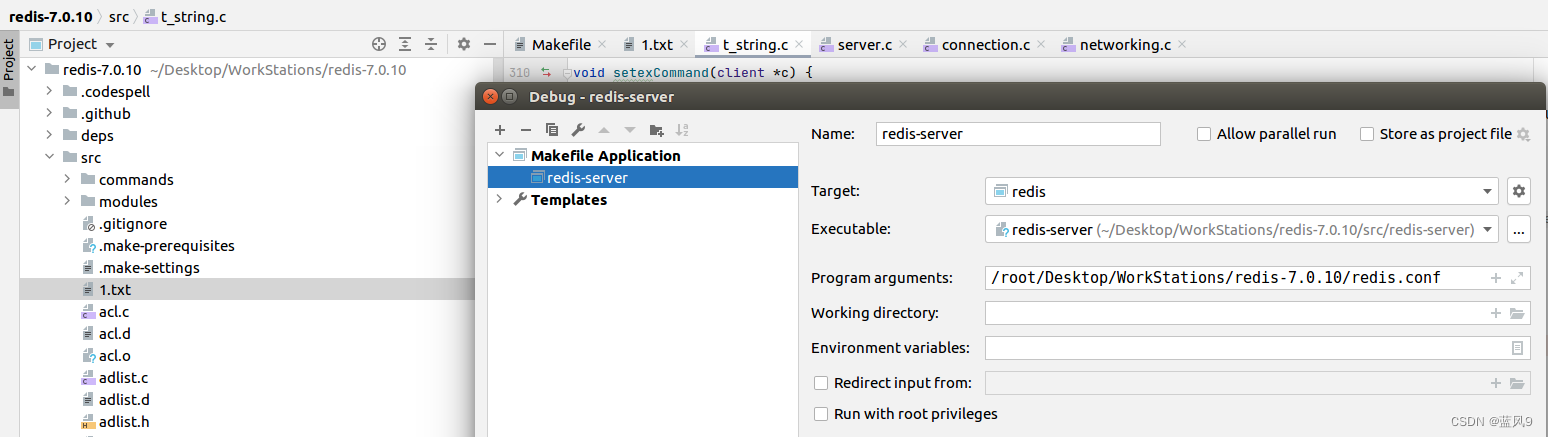The image size is (1548, 437).
Task: Click redis-7.0.10 in breadcrumb
Action: click(x=52, y=17)
